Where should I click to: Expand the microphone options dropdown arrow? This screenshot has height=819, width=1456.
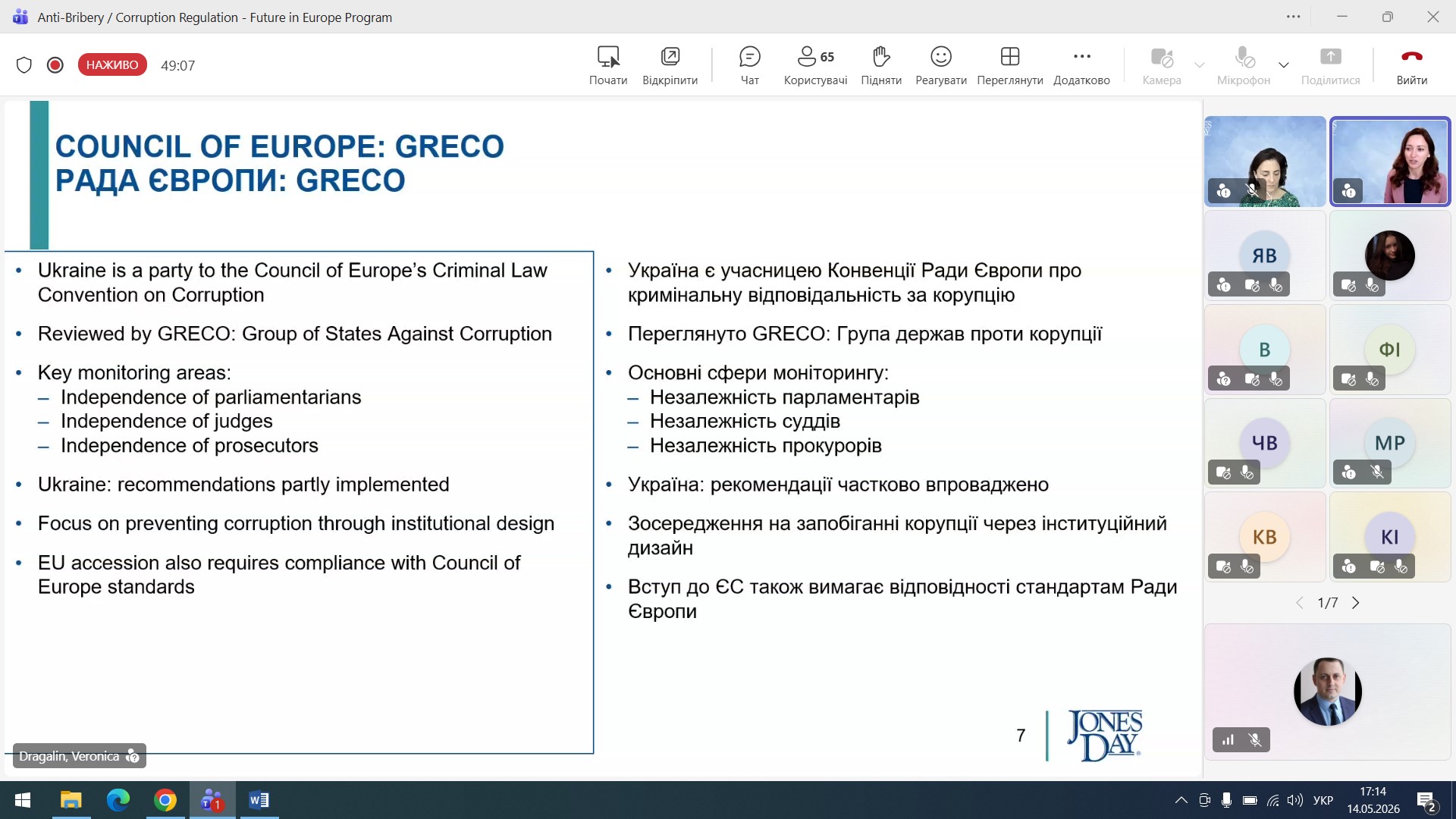(1284, 65)
